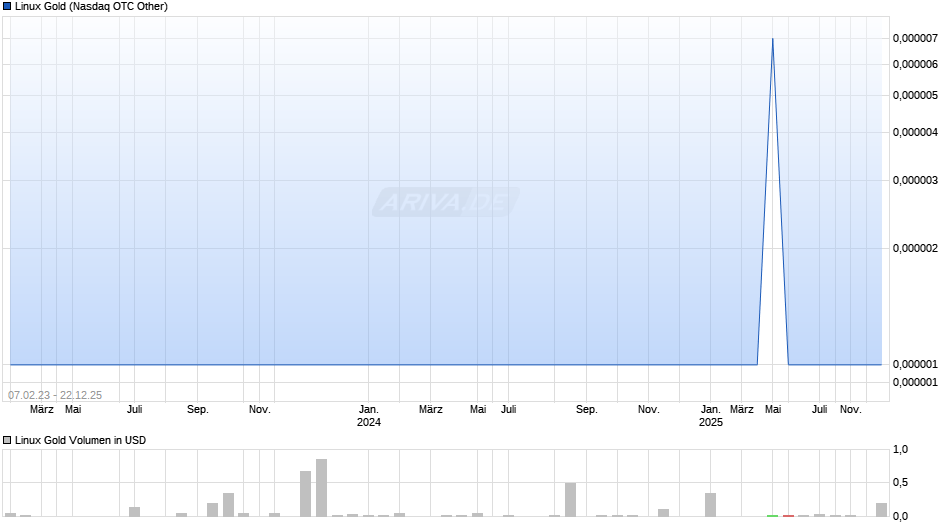Click the 0,000002 price axis value
940x526 pixels.
tap(915, 248)
